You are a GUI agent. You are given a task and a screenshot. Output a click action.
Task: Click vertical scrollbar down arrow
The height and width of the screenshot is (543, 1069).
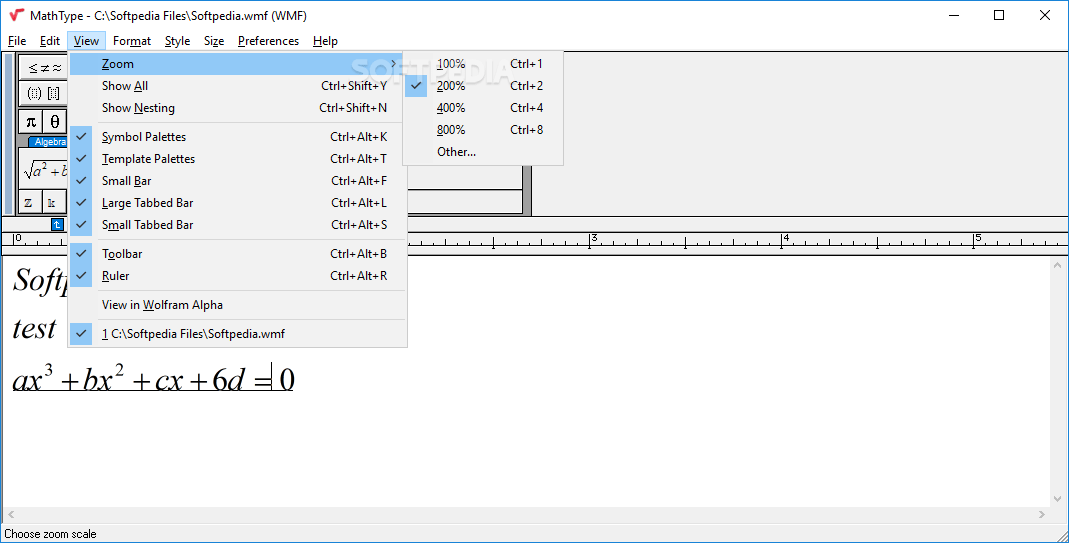pos(1058,499)
